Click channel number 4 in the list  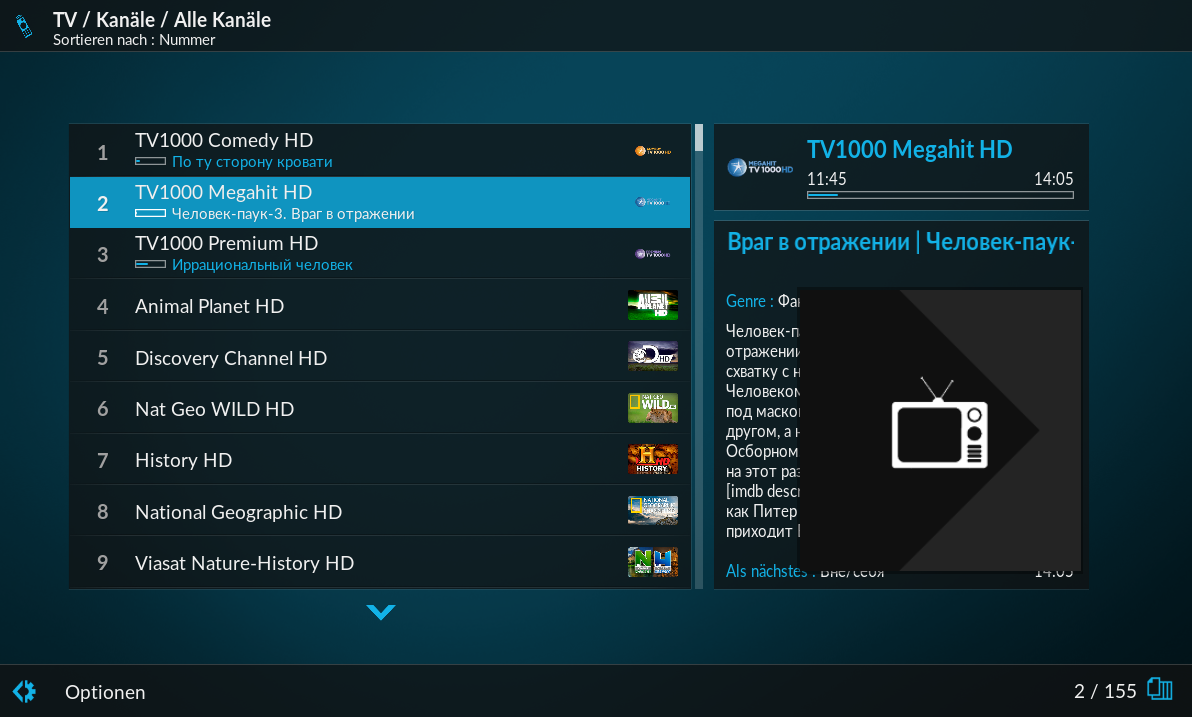pos(103,306)
